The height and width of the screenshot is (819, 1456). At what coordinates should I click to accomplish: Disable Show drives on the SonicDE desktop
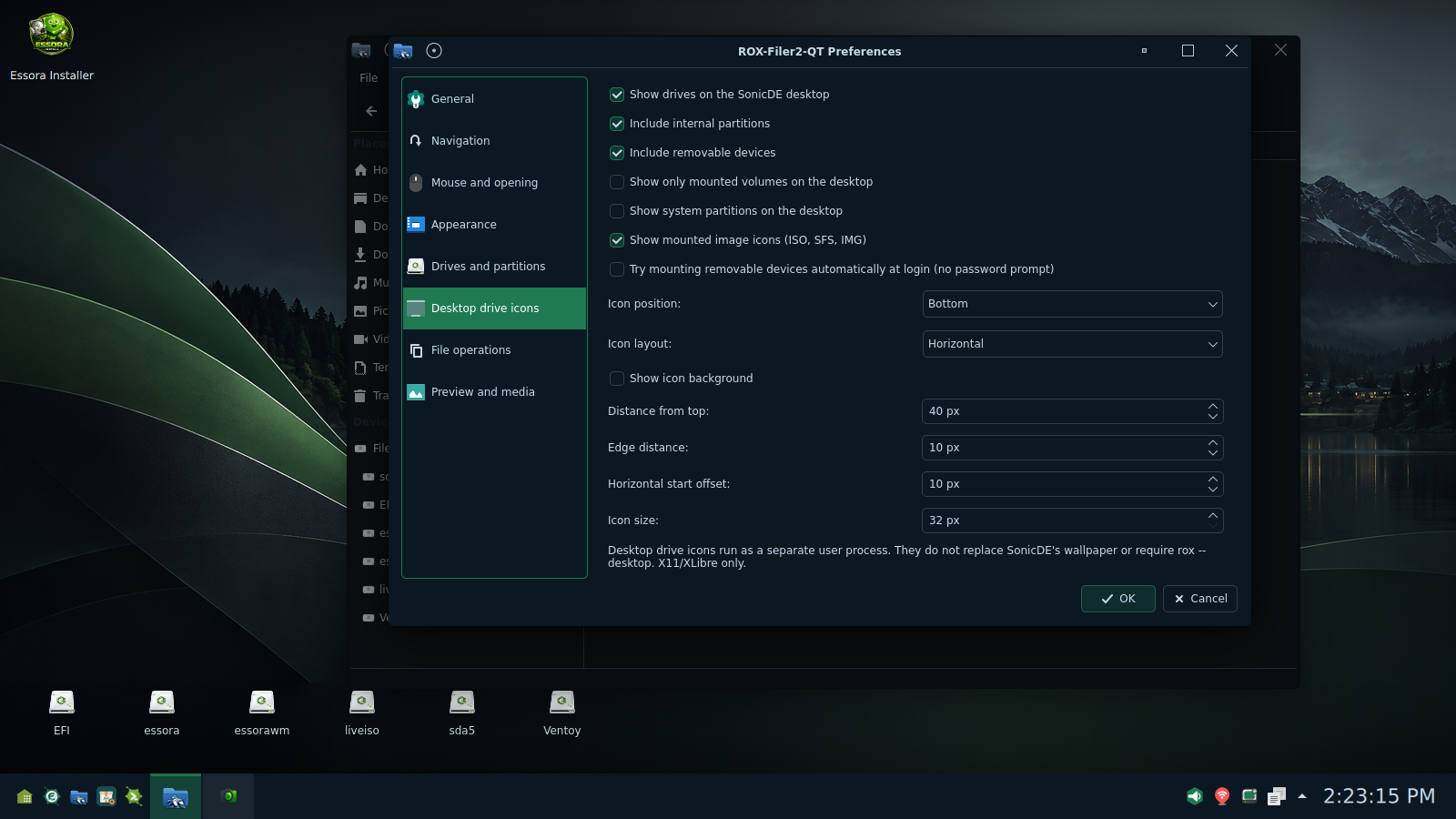(617, 95)
